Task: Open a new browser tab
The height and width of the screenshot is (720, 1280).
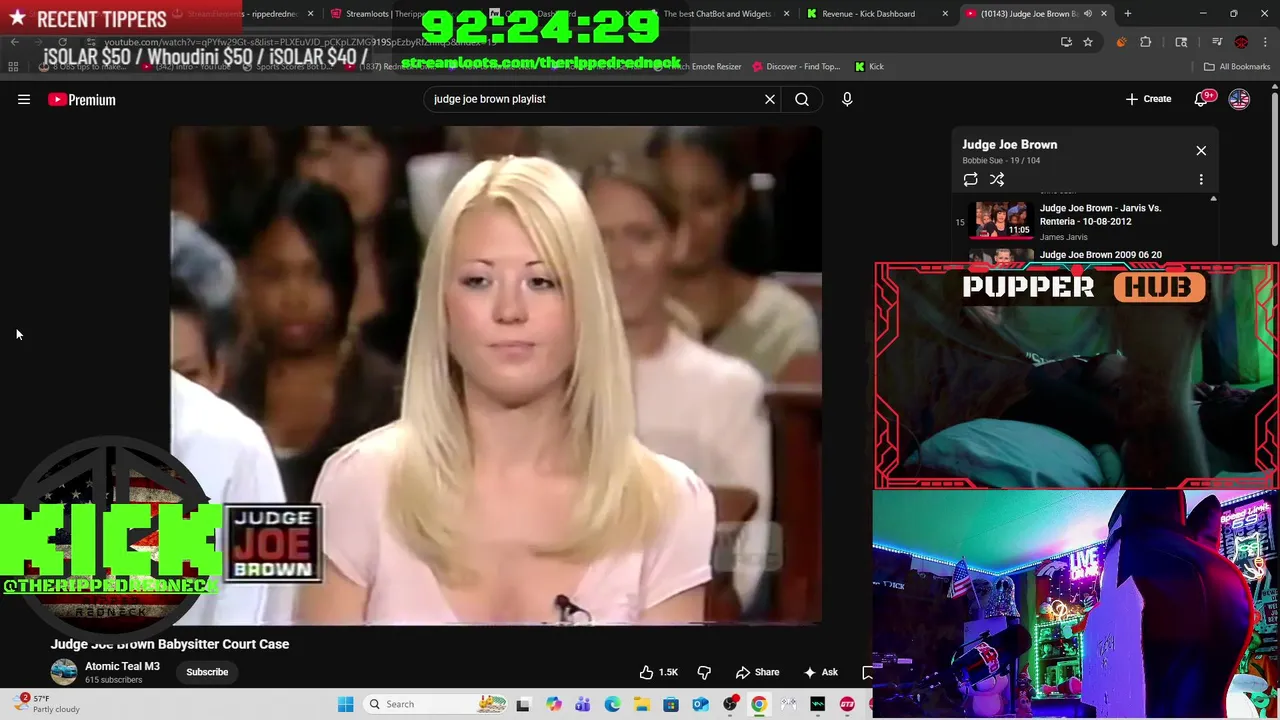Action: (x=1127, y=14)
